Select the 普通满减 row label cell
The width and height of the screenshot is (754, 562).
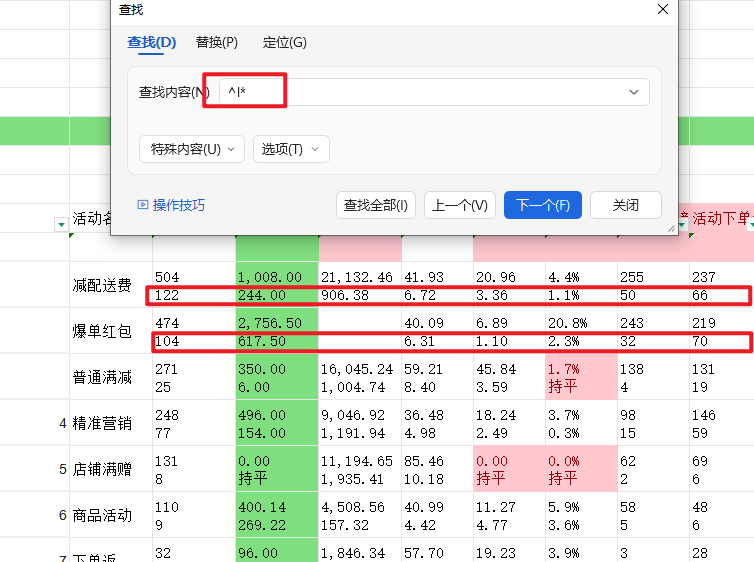point(111,377)
